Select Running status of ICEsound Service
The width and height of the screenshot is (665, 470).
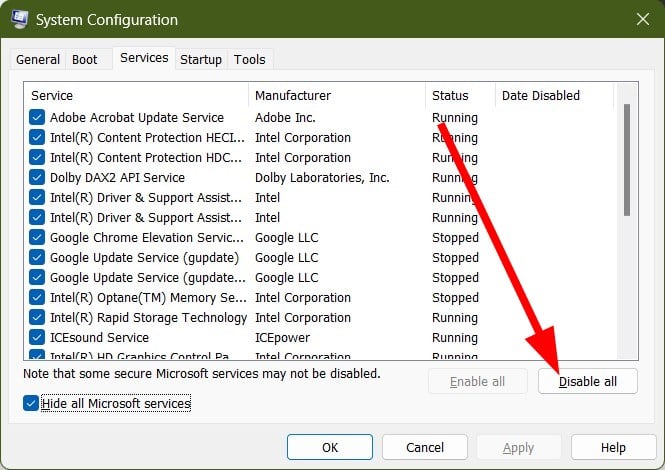point(455,338)
